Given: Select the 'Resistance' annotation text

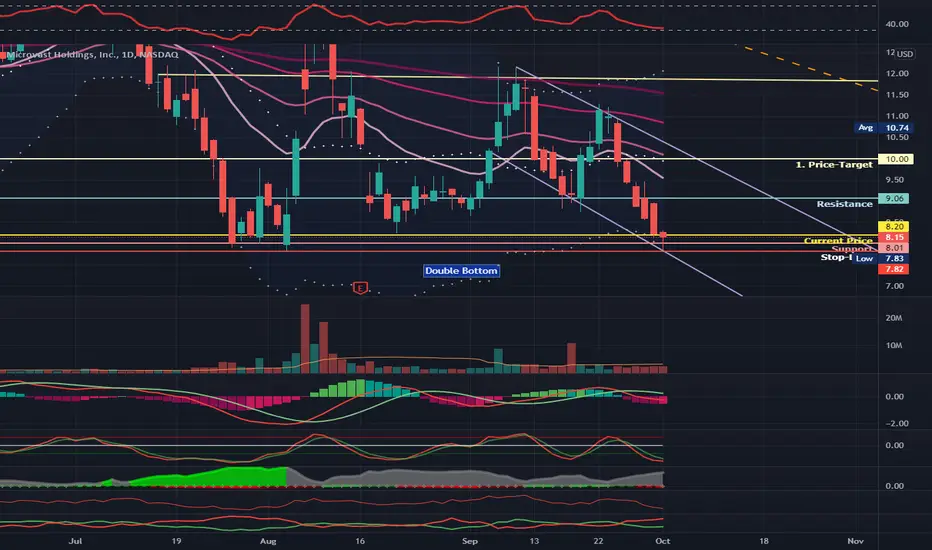Looking at the screenshot, I should pyautogui.click(x=844, y=204).
